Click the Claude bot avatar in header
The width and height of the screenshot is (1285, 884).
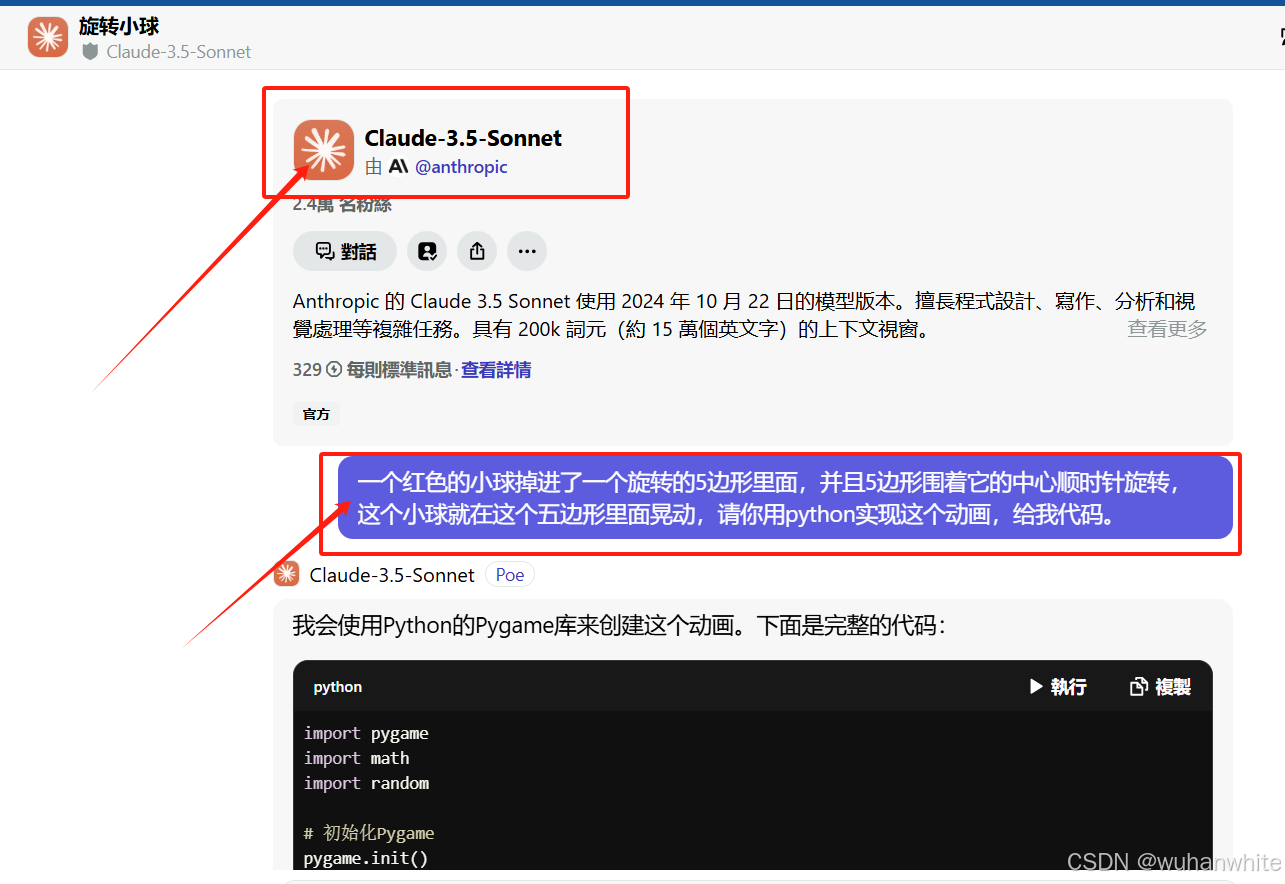[x=48, y=37]
